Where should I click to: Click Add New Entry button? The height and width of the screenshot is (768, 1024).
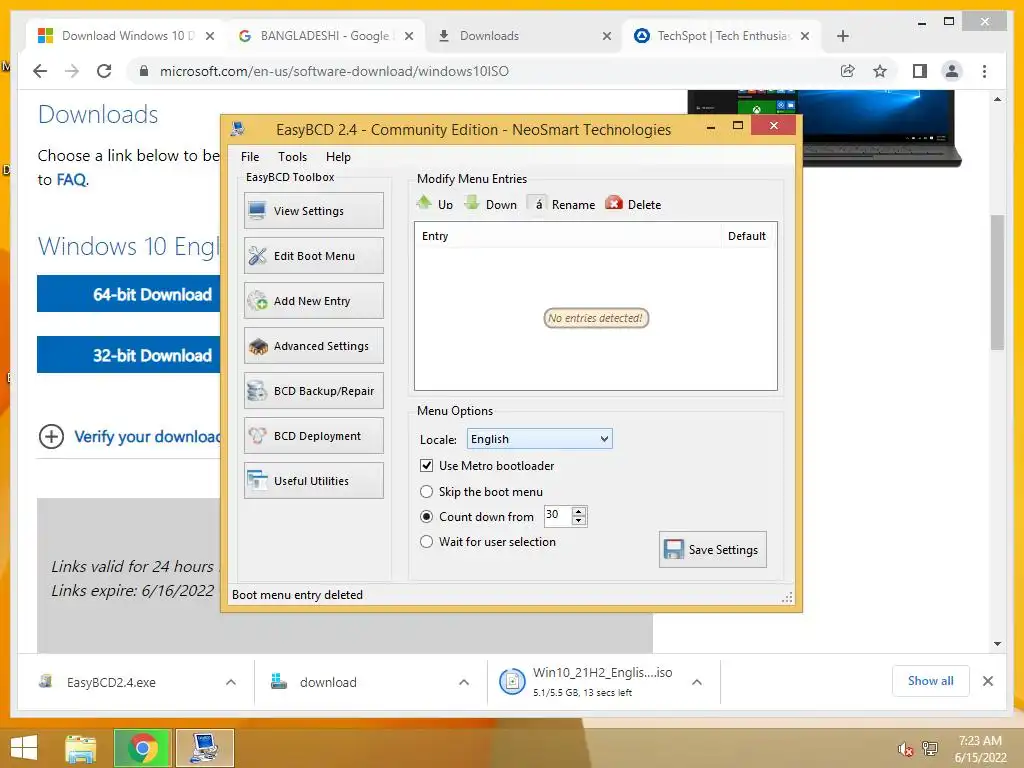313,300
